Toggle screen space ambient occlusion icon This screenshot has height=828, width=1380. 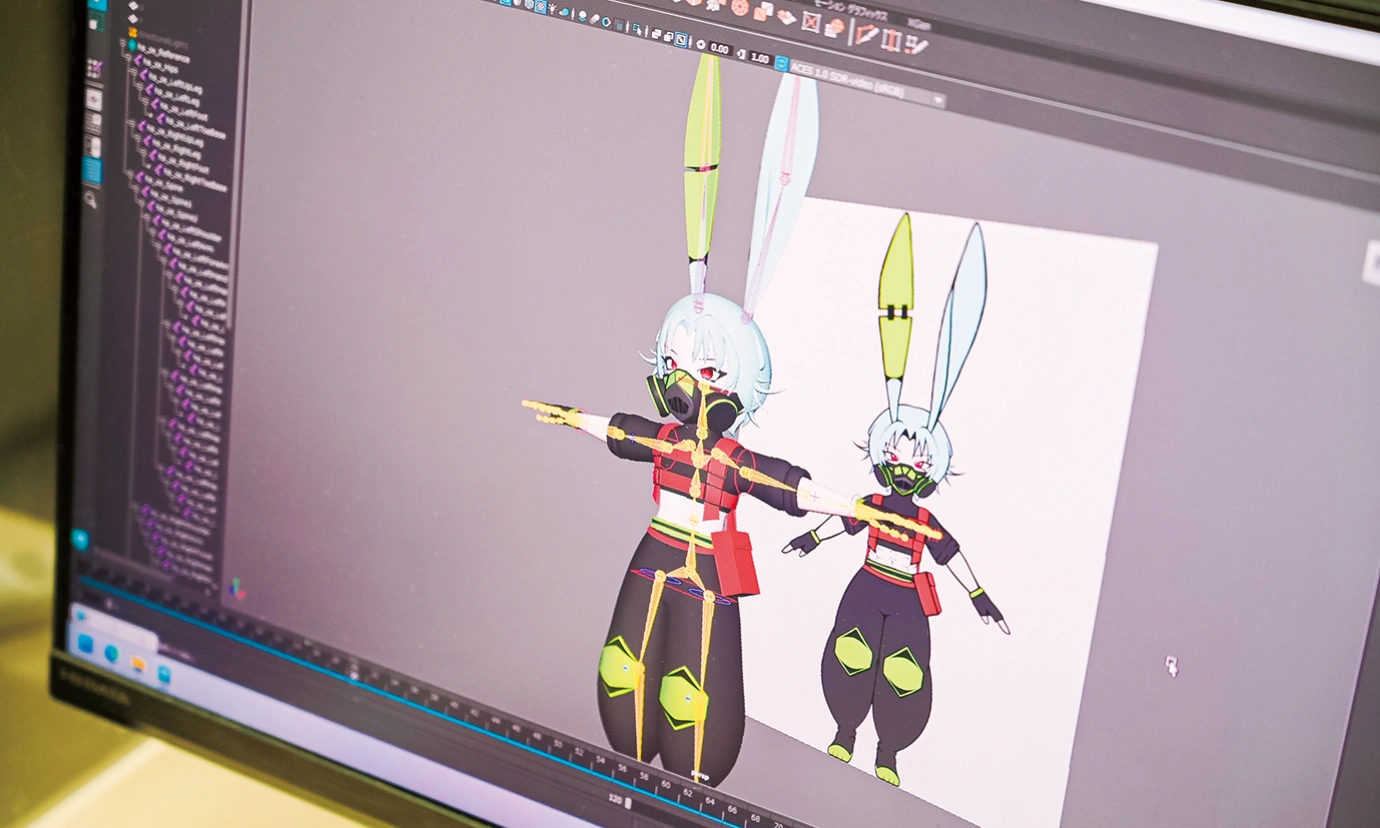(x=582, y=16)
